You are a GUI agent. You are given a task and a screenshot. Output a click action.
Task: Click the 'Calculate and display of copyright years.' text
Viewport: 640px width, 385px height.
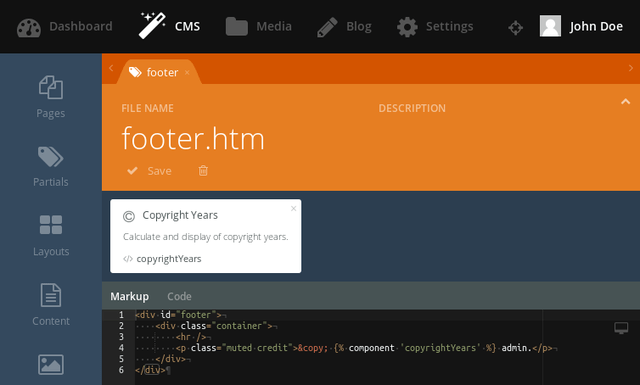pos(206,237)
